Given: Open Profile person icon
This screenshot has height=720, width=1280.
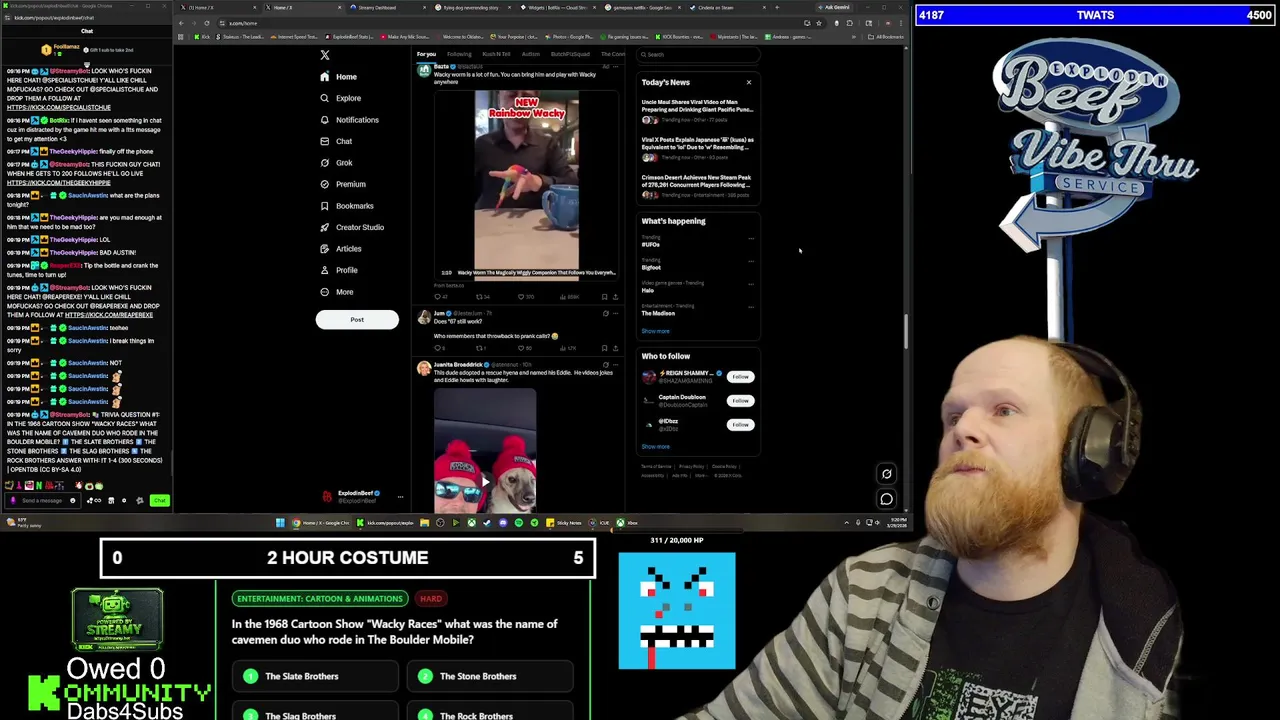Looking at the screenshot, I should coord(324,270).
